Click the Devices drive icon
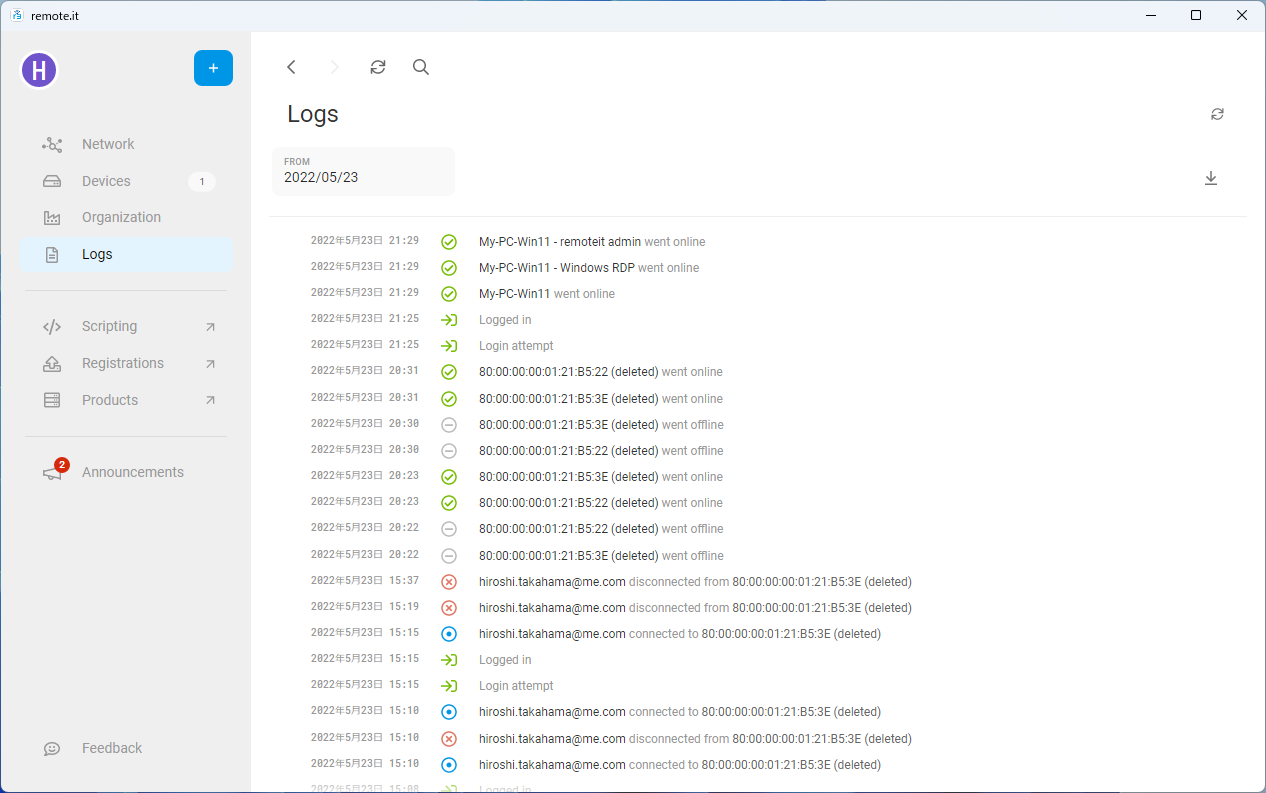 tap(52, 181)
